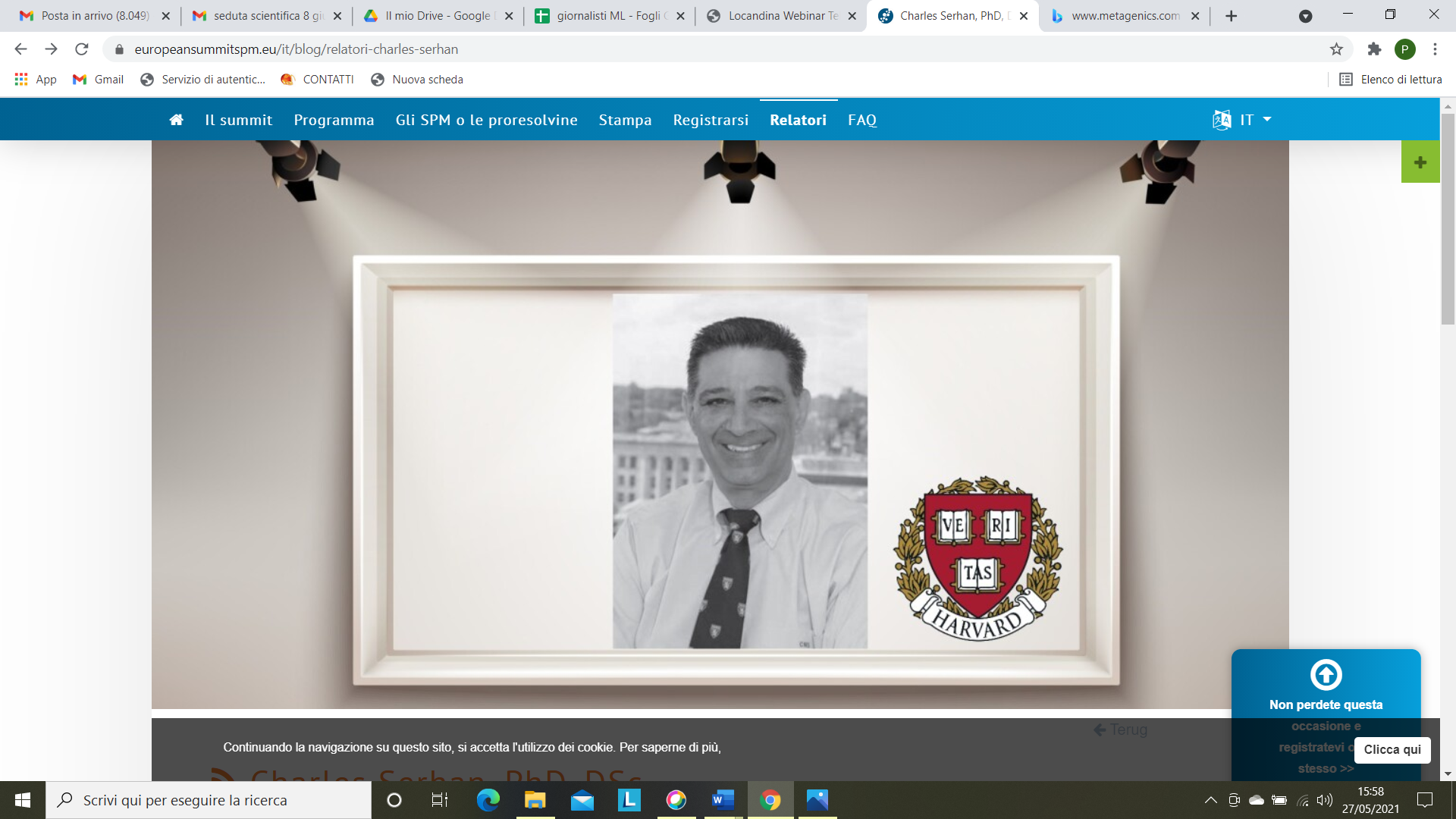Viewport: 1456px width, 819px height.
Task: Switch to the Locandina Webinar tab
Action: (x=780, y=16)
